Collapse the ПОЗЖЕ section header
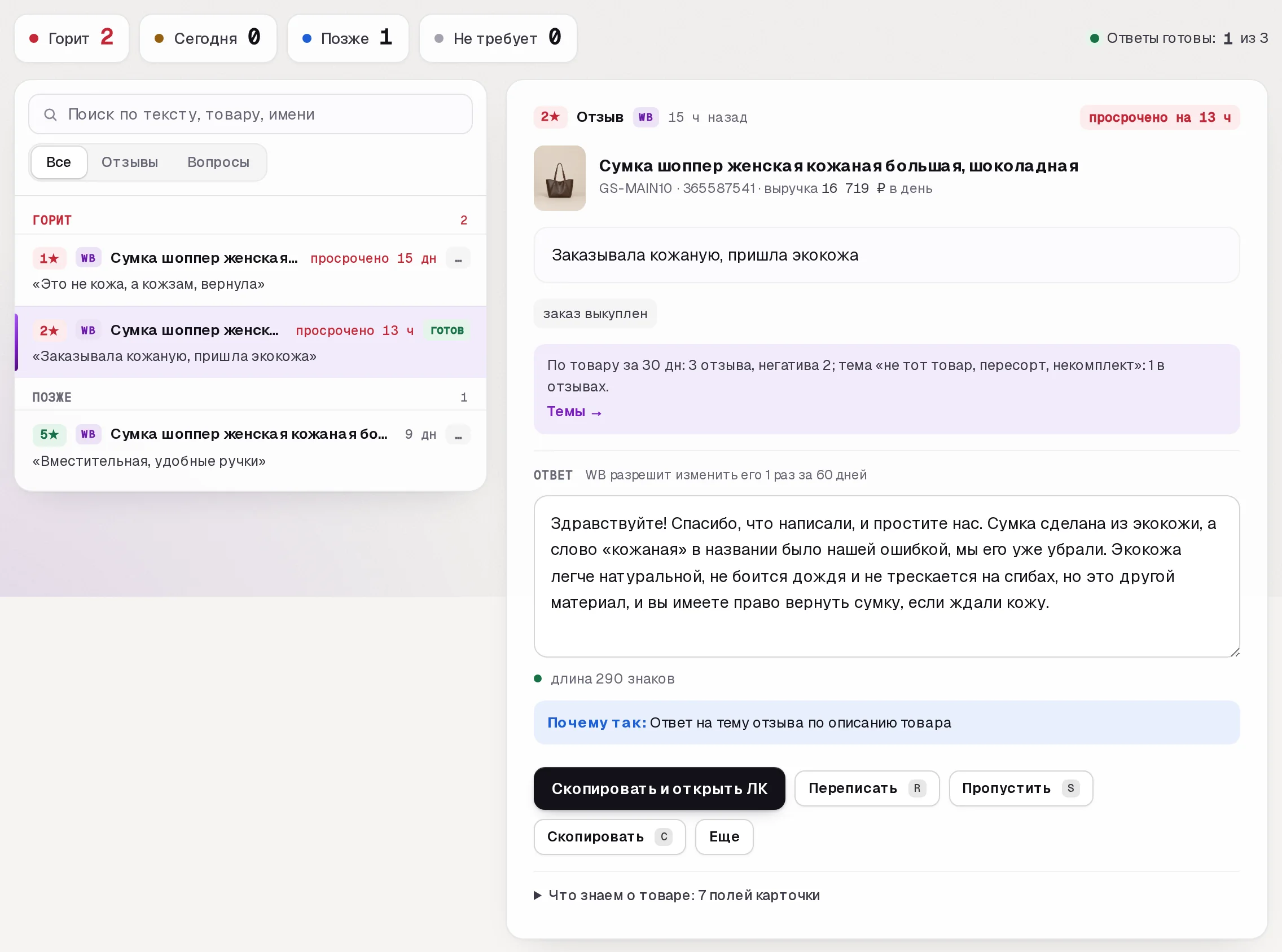The image size is (1282, 952). click(250, 397)
